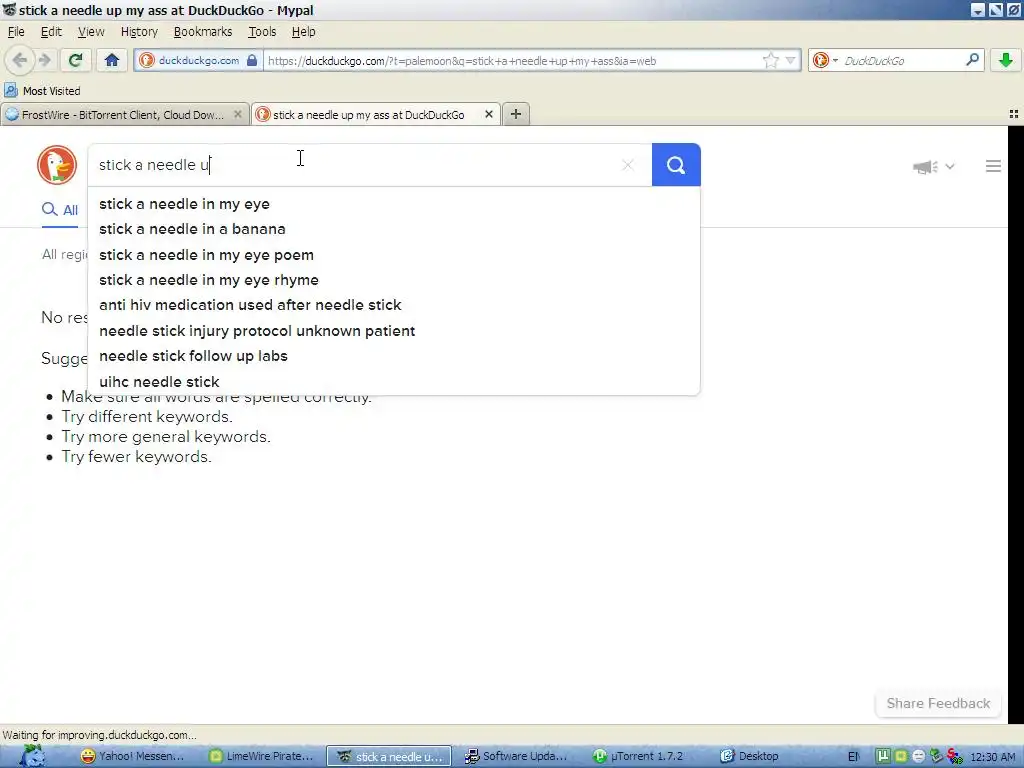The image size is (1024, 768).
Task: Pick 'needle stick injury protocol unknown patient'
Action: click(x=394, y=331)
